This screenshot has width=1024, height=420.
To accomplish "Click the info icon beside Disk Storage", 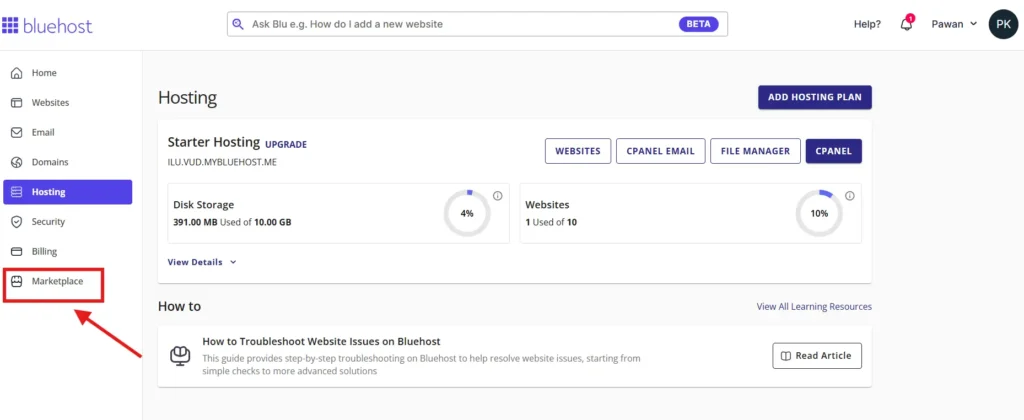I will pos(498,195).
